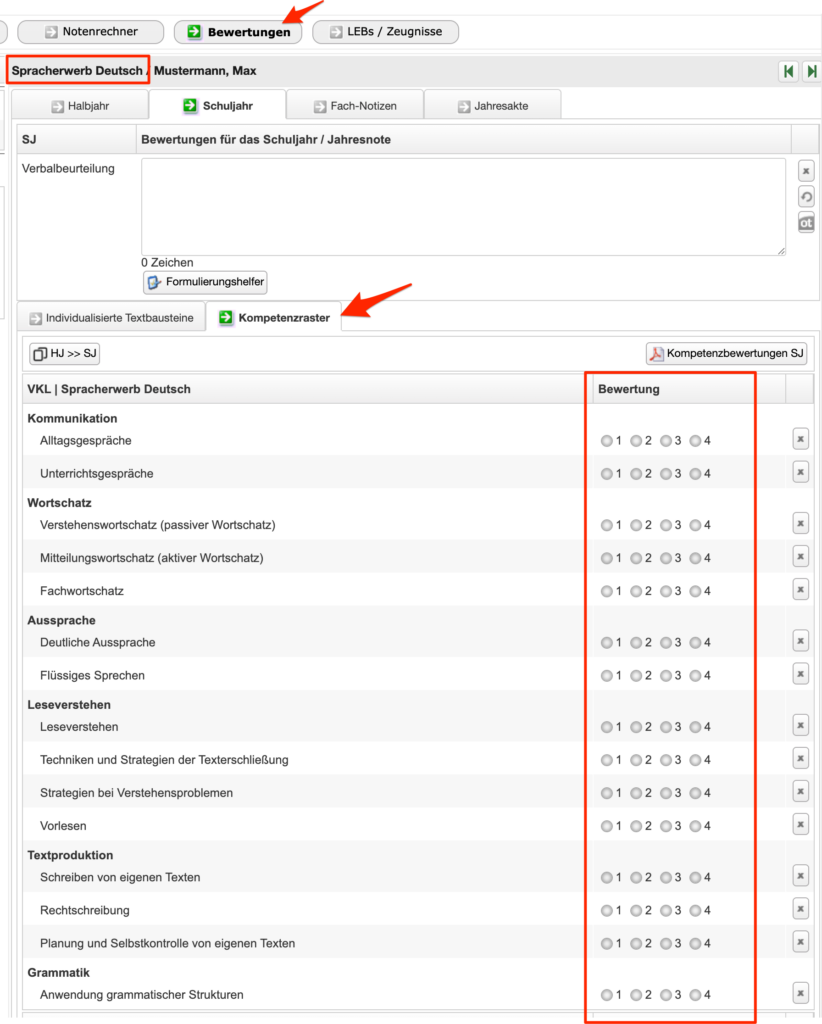This screenshot has width=822, height=1024.
Task: Jump to the next student using green arrow
Action: 812,71
